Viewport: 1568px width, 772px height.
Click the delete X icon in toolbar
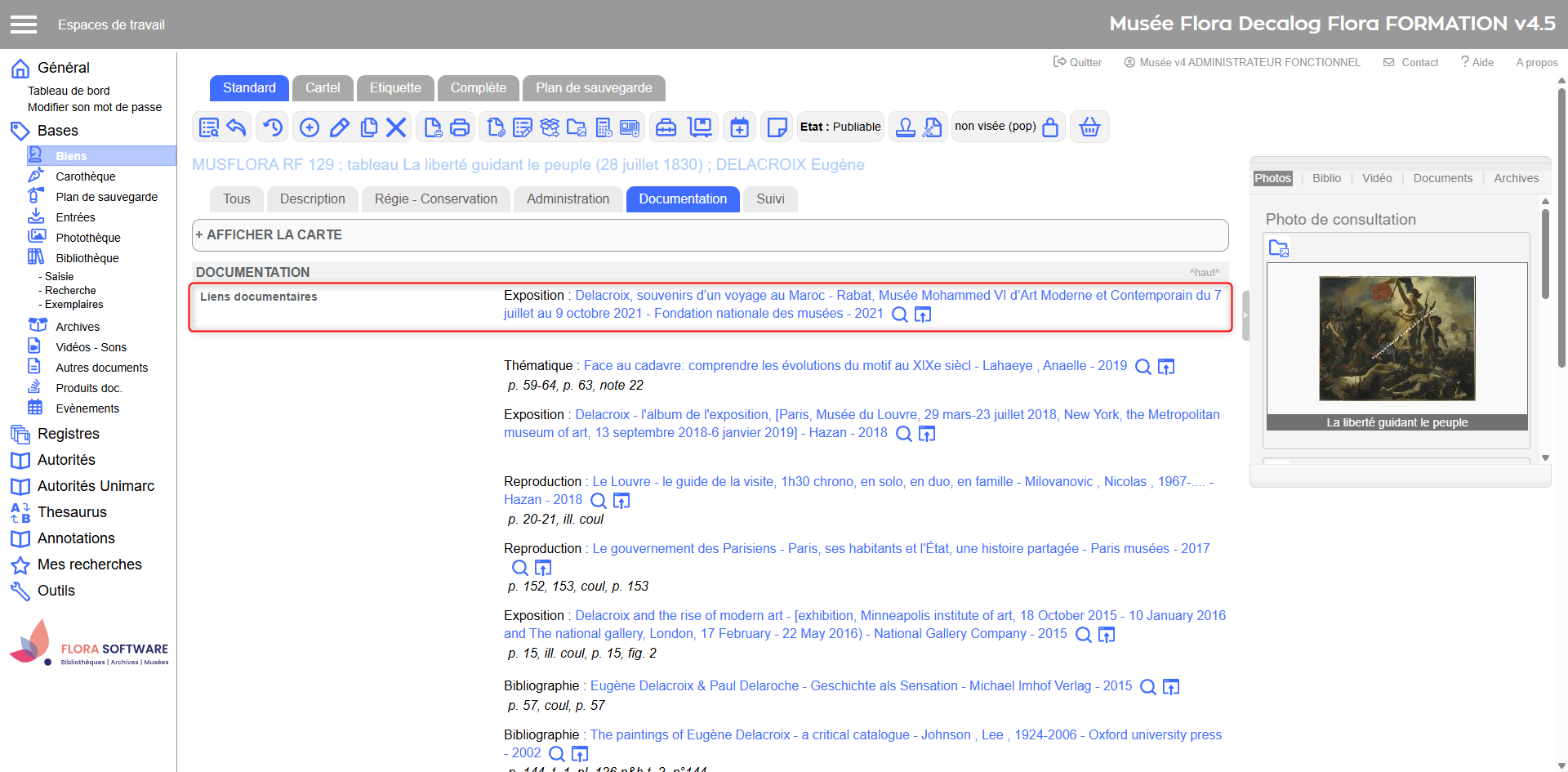[396, 127]
